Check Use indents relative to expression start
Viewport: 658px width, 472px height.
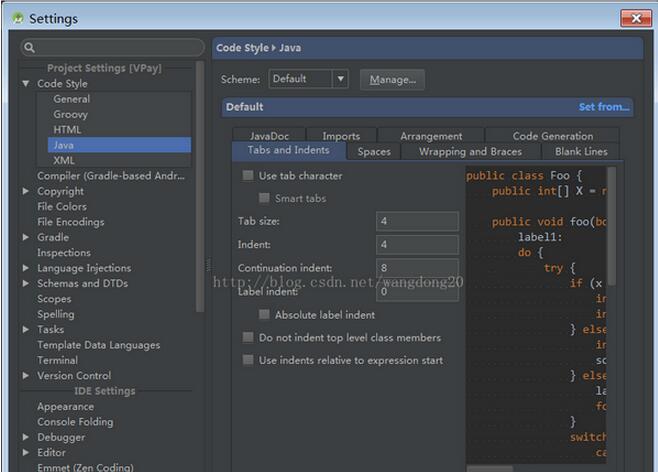tap(248, 360)
